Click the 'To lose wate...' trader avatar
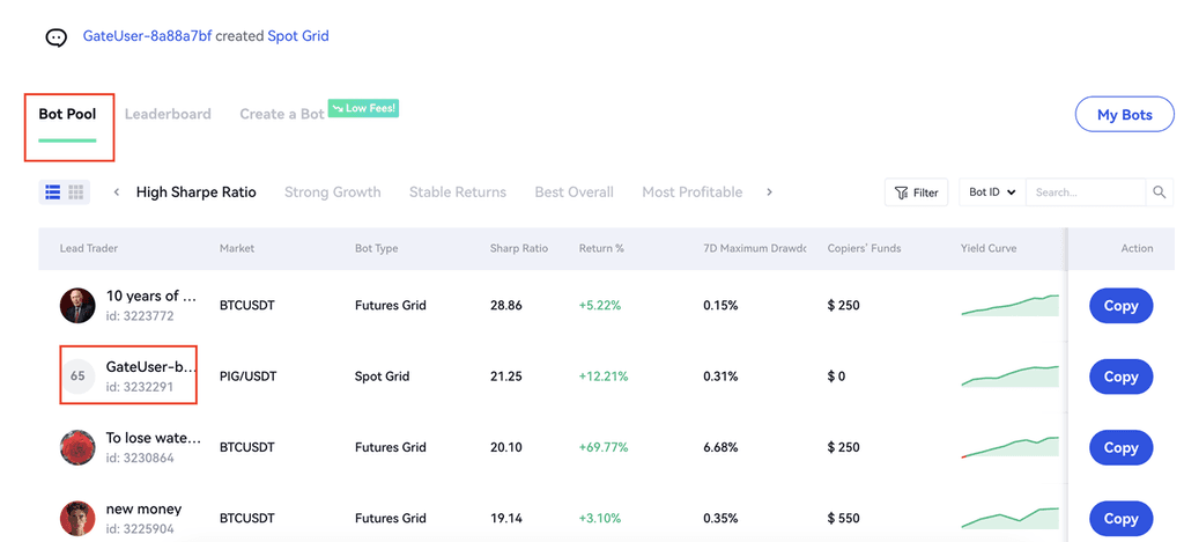 point(77,447)
